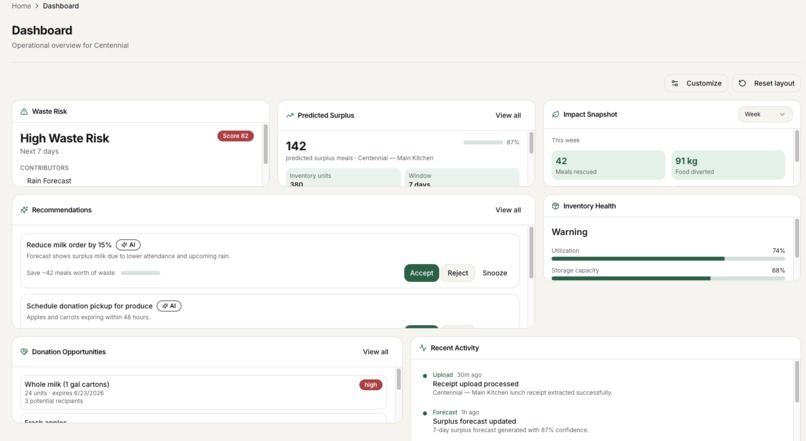The width and height of the screenshot is (806, 441).
Task: Click the 'Forecast' activity tag
Action: coord(445,413)
